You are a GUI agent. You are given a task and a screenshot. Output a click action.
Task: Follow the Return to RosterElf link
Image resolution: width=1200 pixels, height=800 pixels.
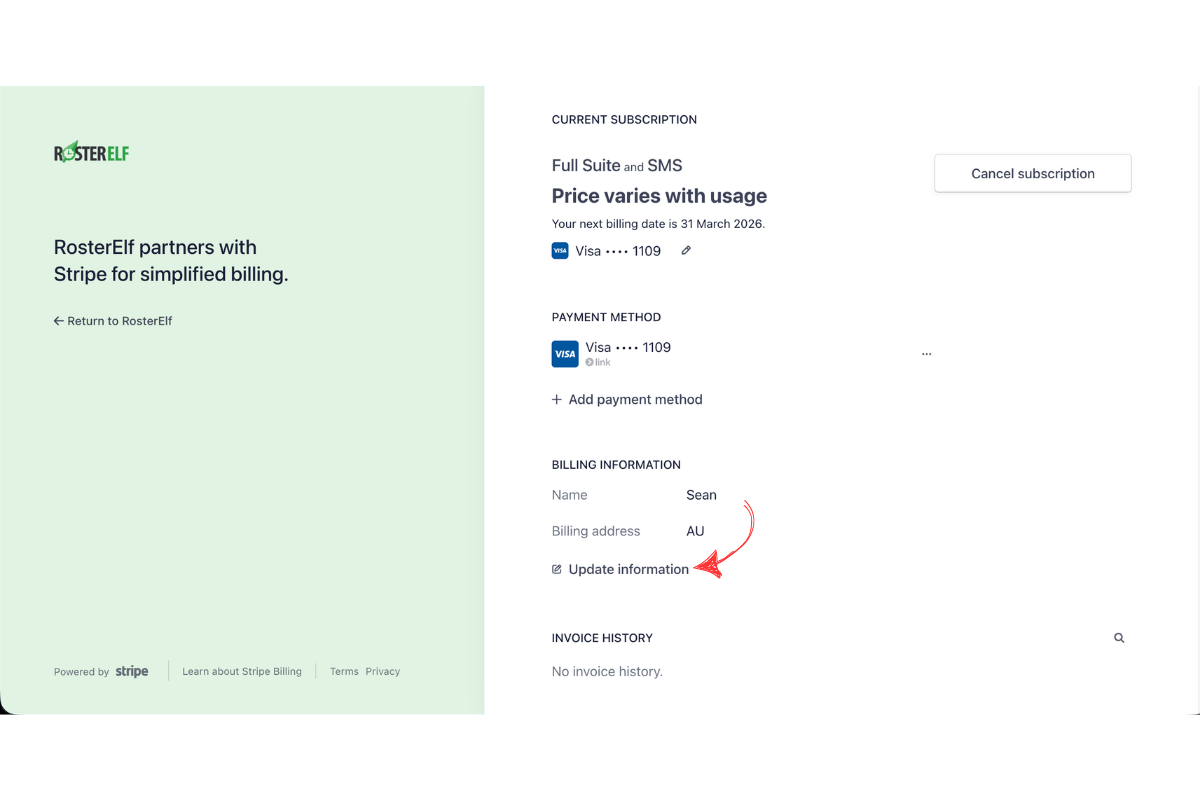pyautogui.click(x=112, y=320)
